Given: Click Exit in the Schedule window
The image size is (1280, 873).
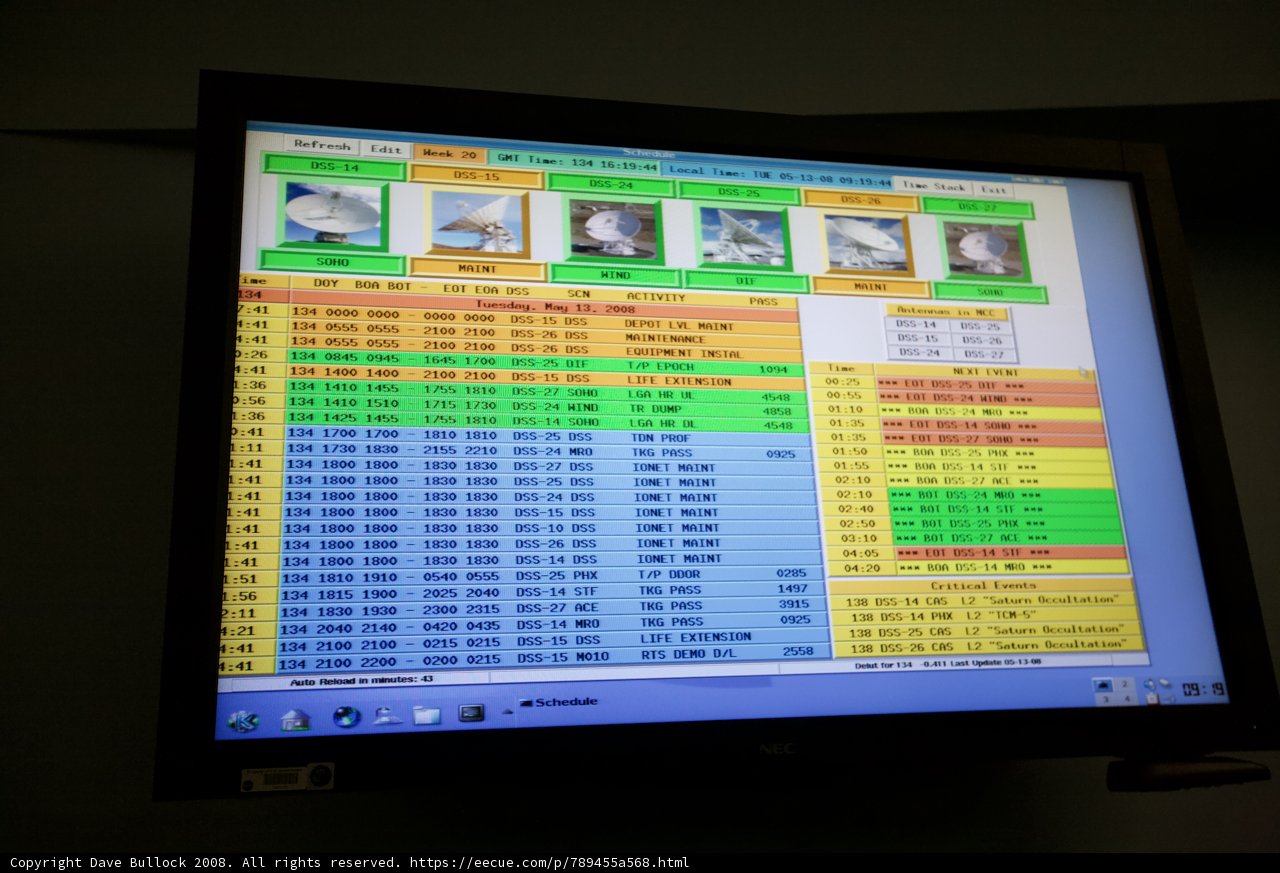Looking at the screenshot, I should coord(993,189).
